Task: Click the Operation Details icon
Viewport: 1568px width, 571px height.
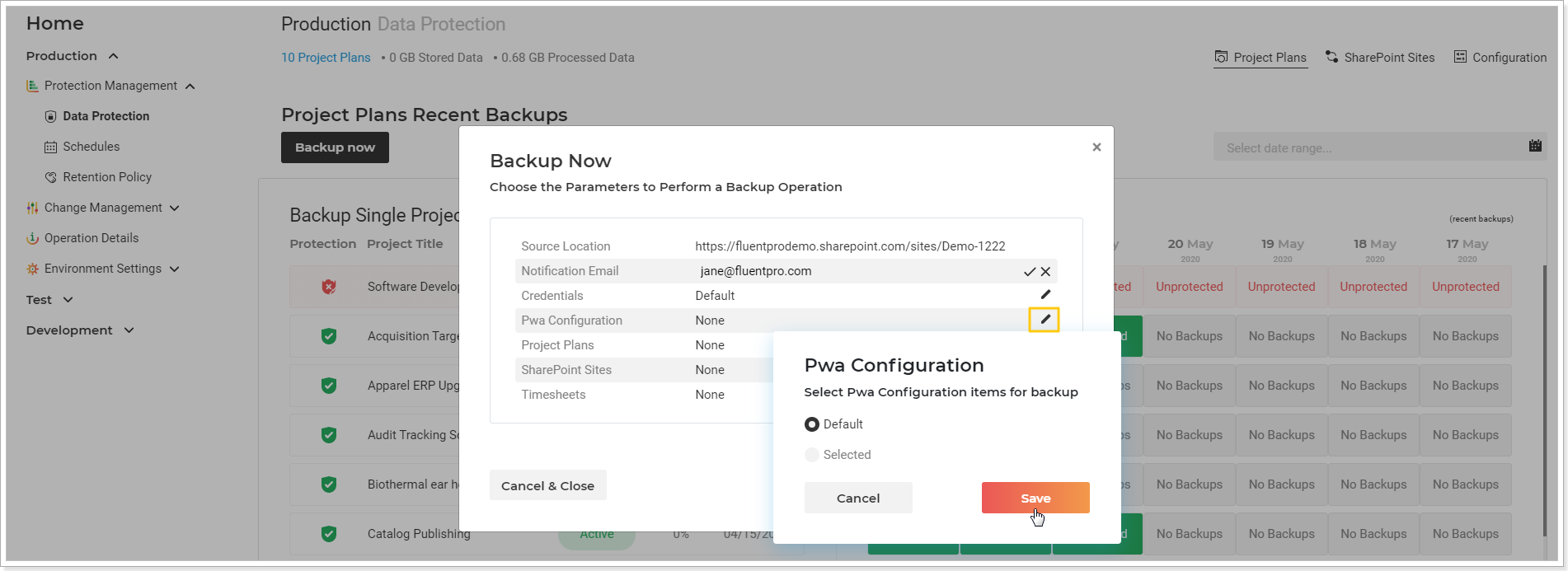Action: point(32,238)
